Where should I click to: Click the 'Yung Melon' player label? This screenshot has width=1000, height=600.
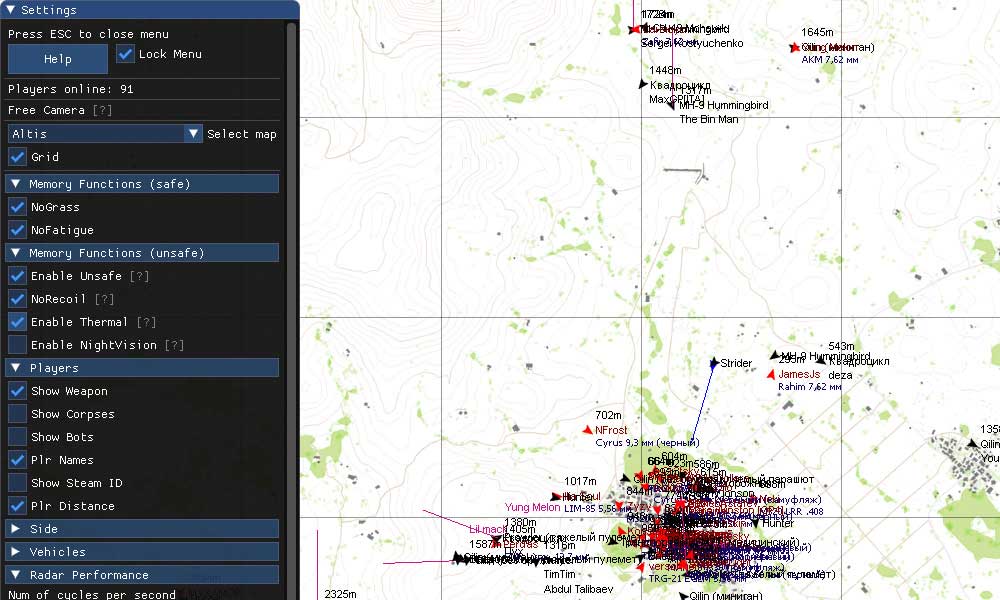[x=533, y=508]
